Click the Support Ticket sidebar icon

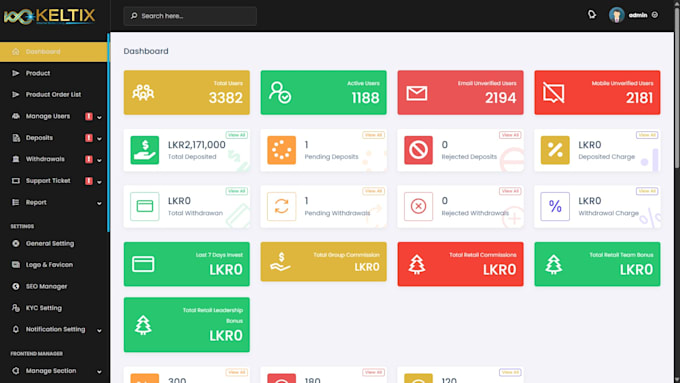16,181
